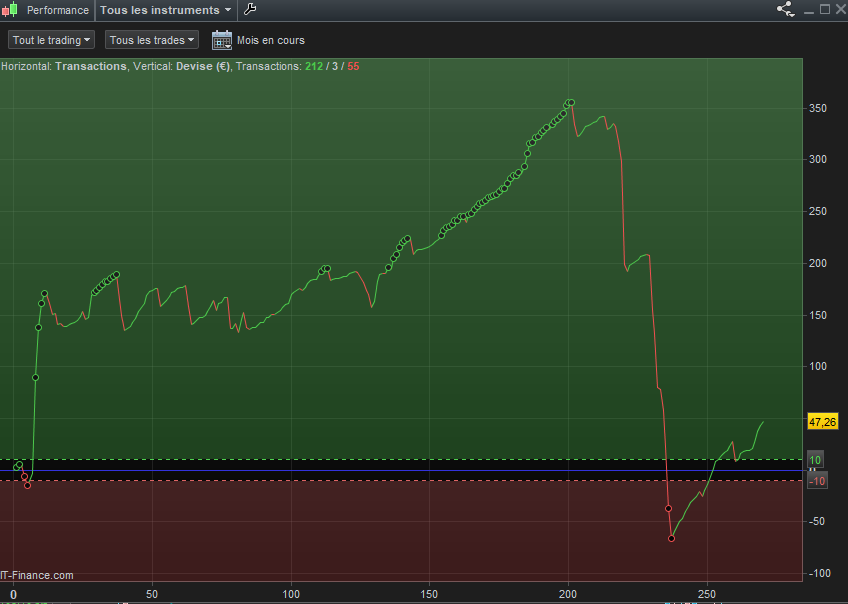Click the green 212 winning transactions count
Image resolution: width=848 pixels, height=604 pixels.
click(314, 67)
